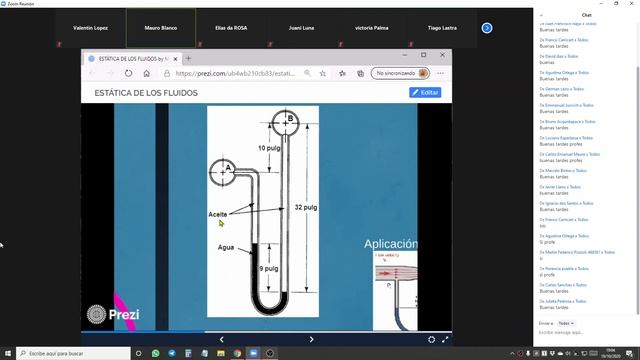This screenshot has height=360, width=640.
Task: Click the Windows taskbar search box
Action: pos(73,353)
